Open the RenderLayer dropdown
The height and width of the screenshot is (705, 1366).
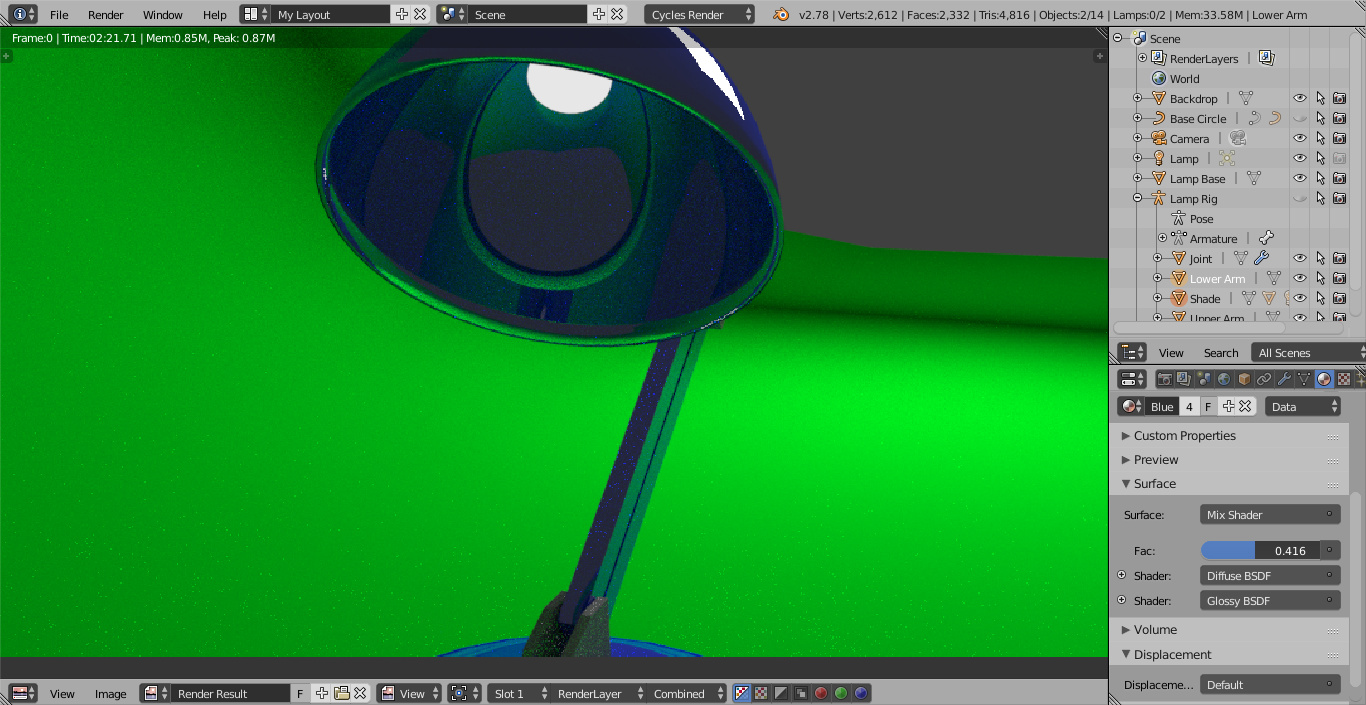[599, 693]
